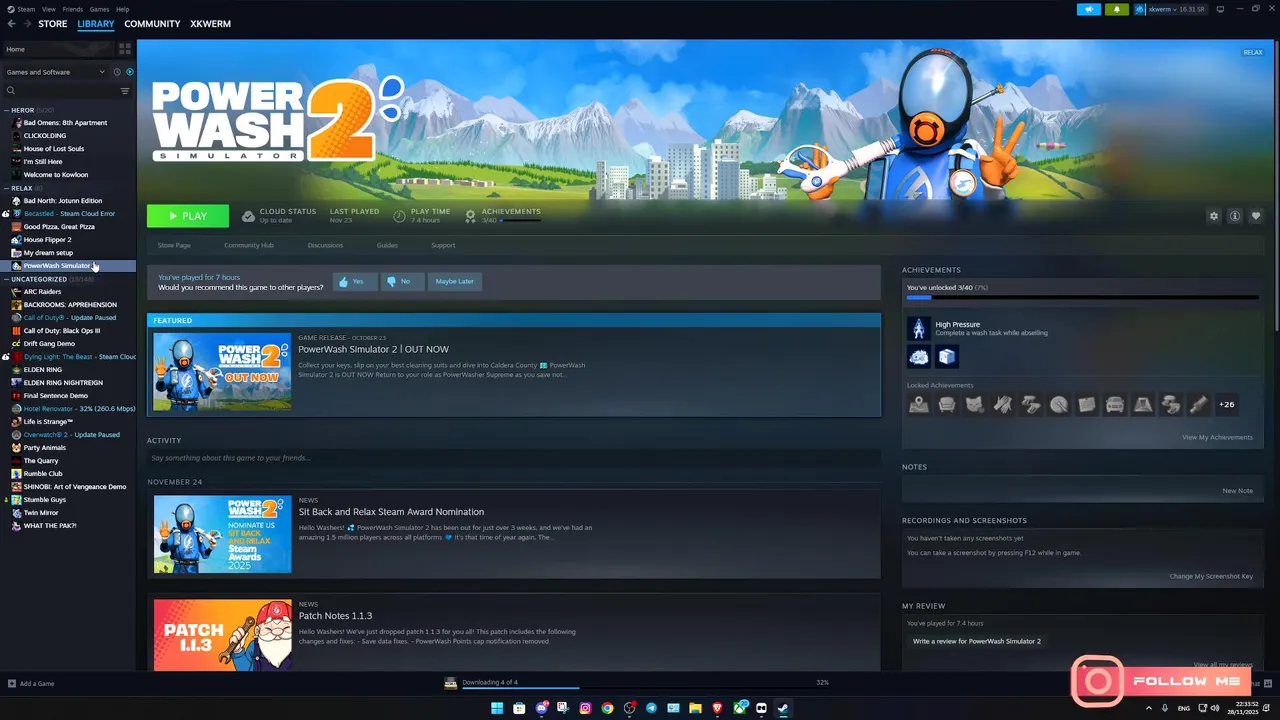This screenshot has height=720, width=1280.
Task: Open the View menu
Action: point(49,9)
